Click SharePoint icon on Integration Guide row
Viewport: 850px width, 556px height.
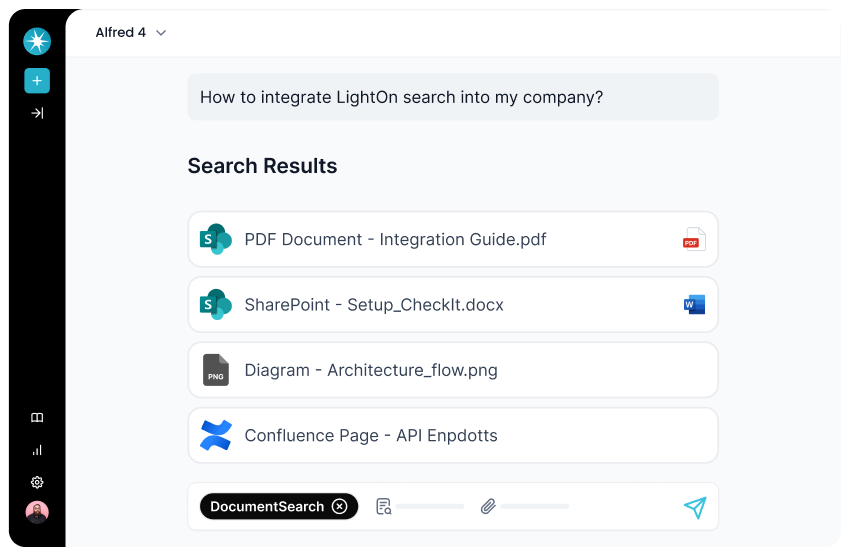tap(215, 239)
